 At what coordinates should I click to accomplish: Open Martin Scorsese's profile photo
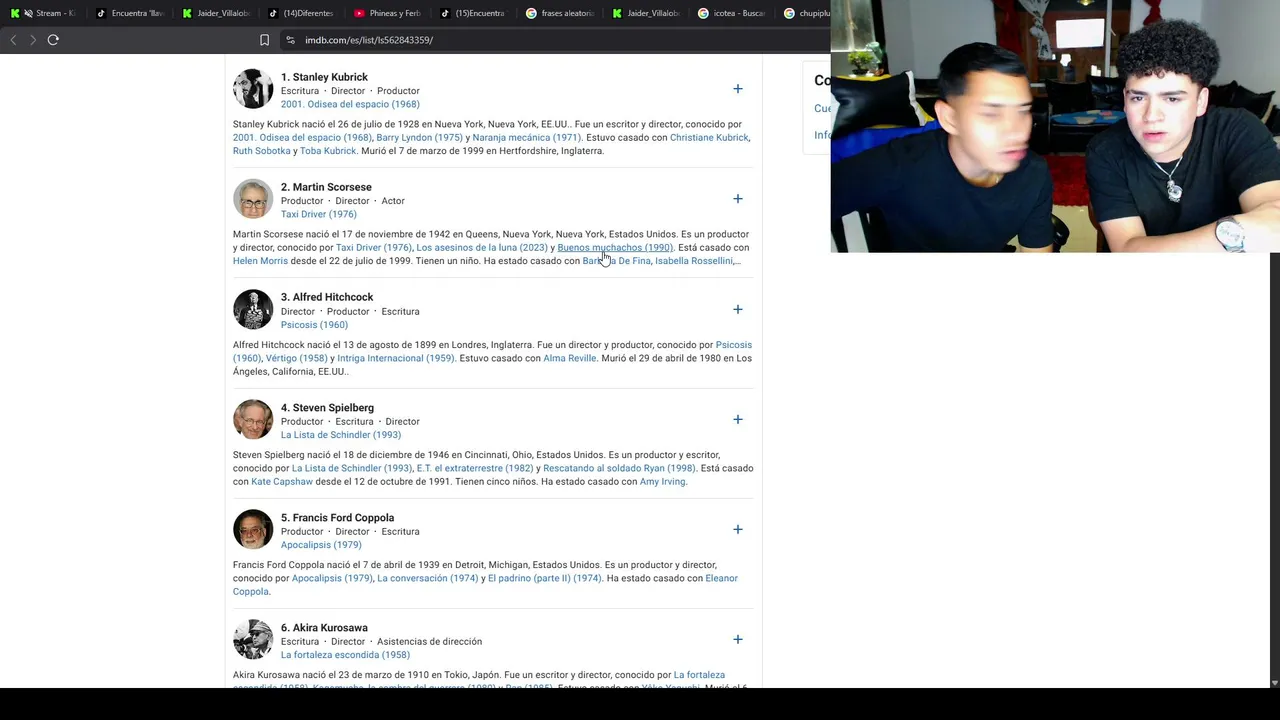[x=253, y=199]
